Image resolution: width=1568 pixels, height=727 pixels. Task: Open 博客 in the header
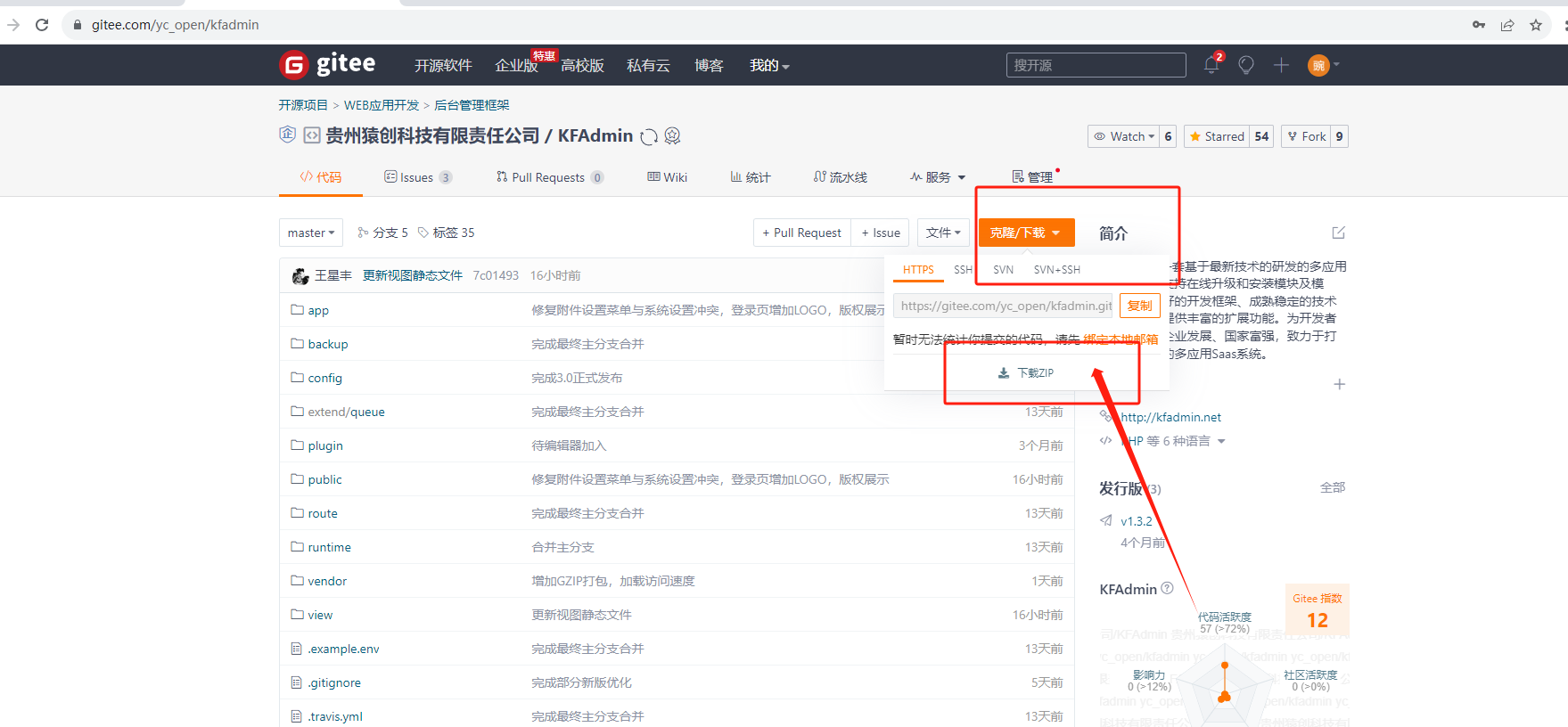(x=709, y=65)
